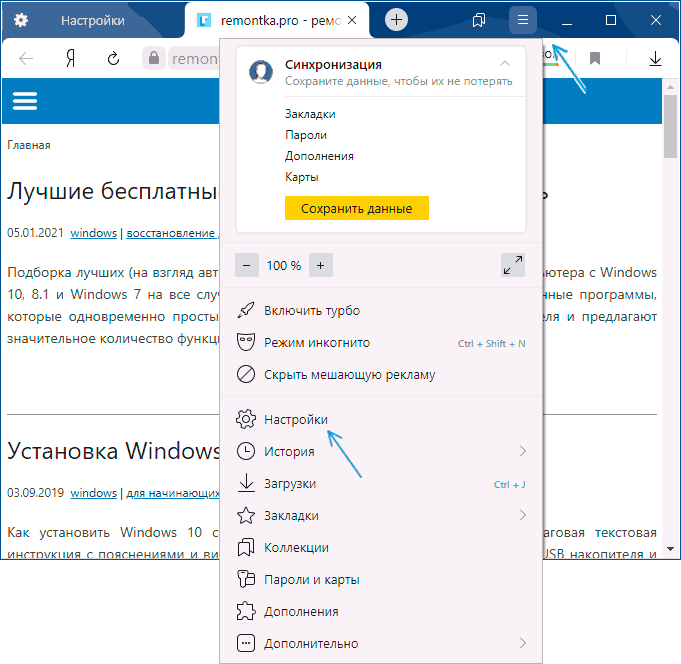Open the Yandex browser hamburger menu
The width and height of the screenshot is (681, 664).
[522, 20]
